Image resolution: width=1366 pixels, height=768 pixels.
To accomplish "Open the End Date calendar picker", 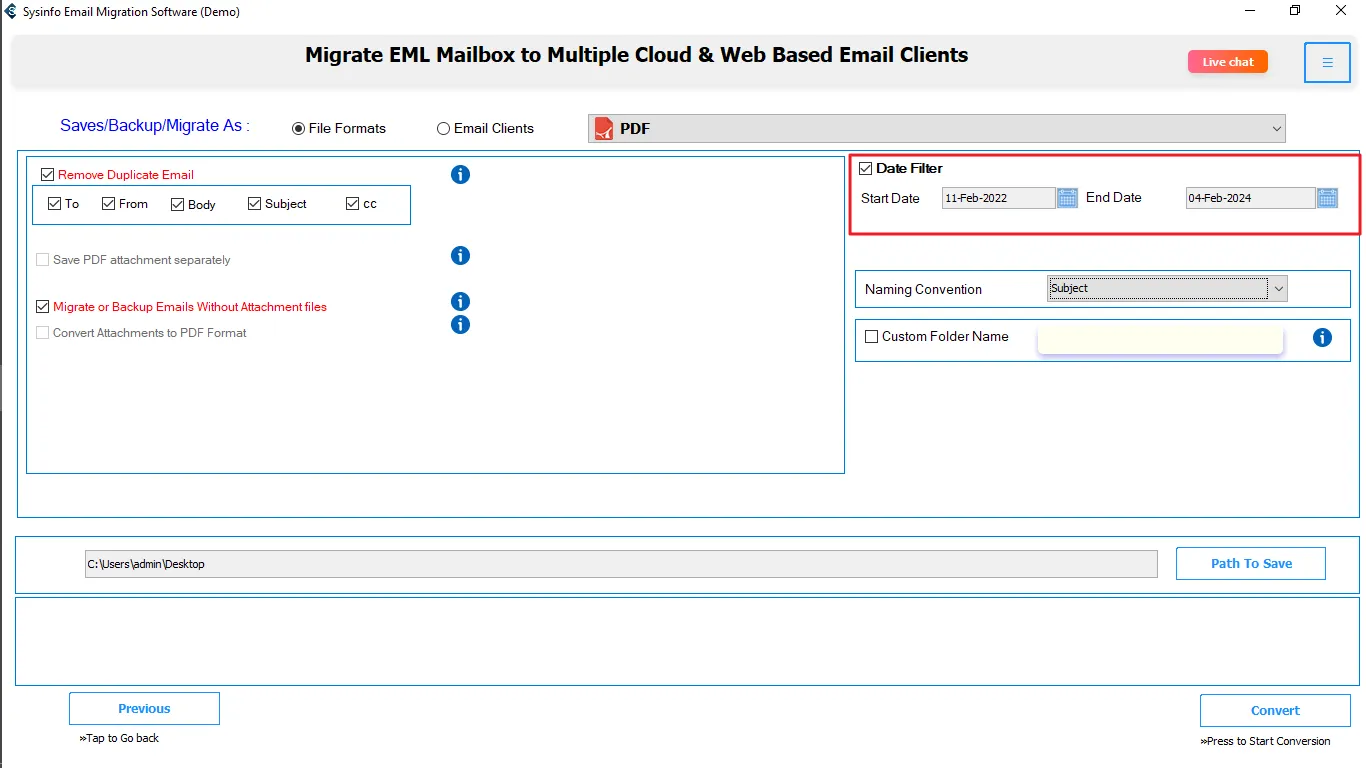I will click(x=1327, y=198).
